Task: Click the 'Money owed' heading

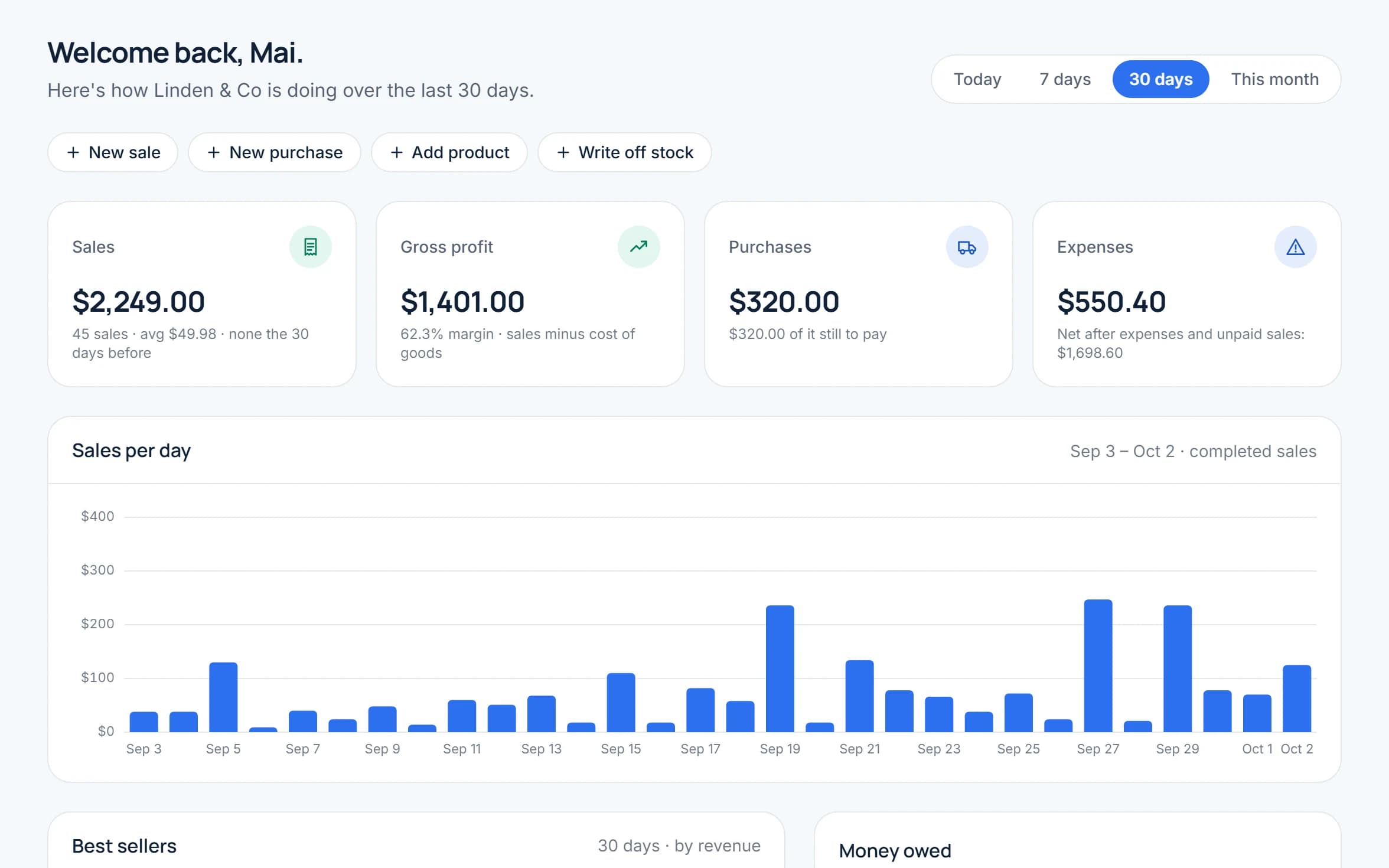Action: click(895, 851)
